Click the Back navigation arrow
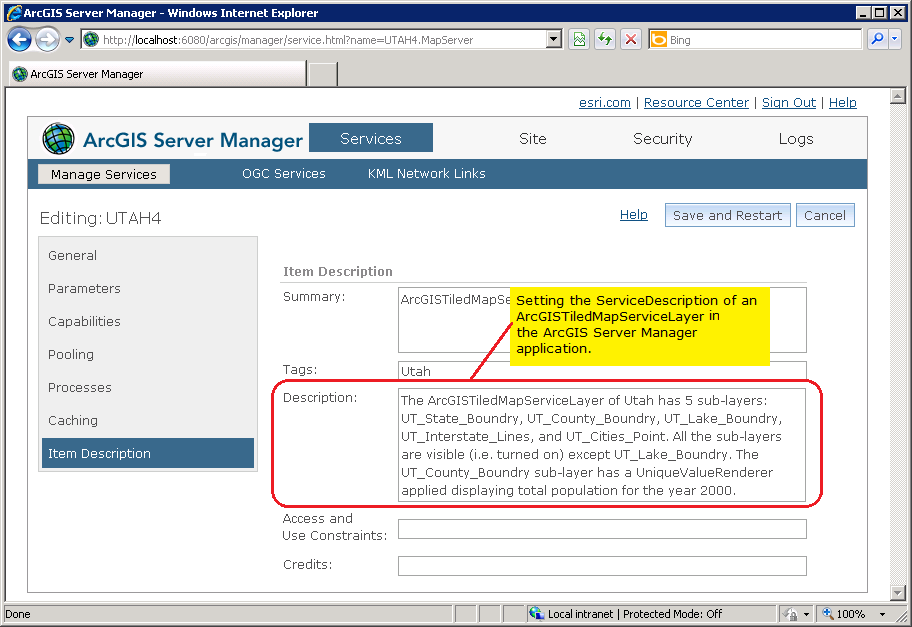This screenshot has width=912, height=627. coord(19,39)
